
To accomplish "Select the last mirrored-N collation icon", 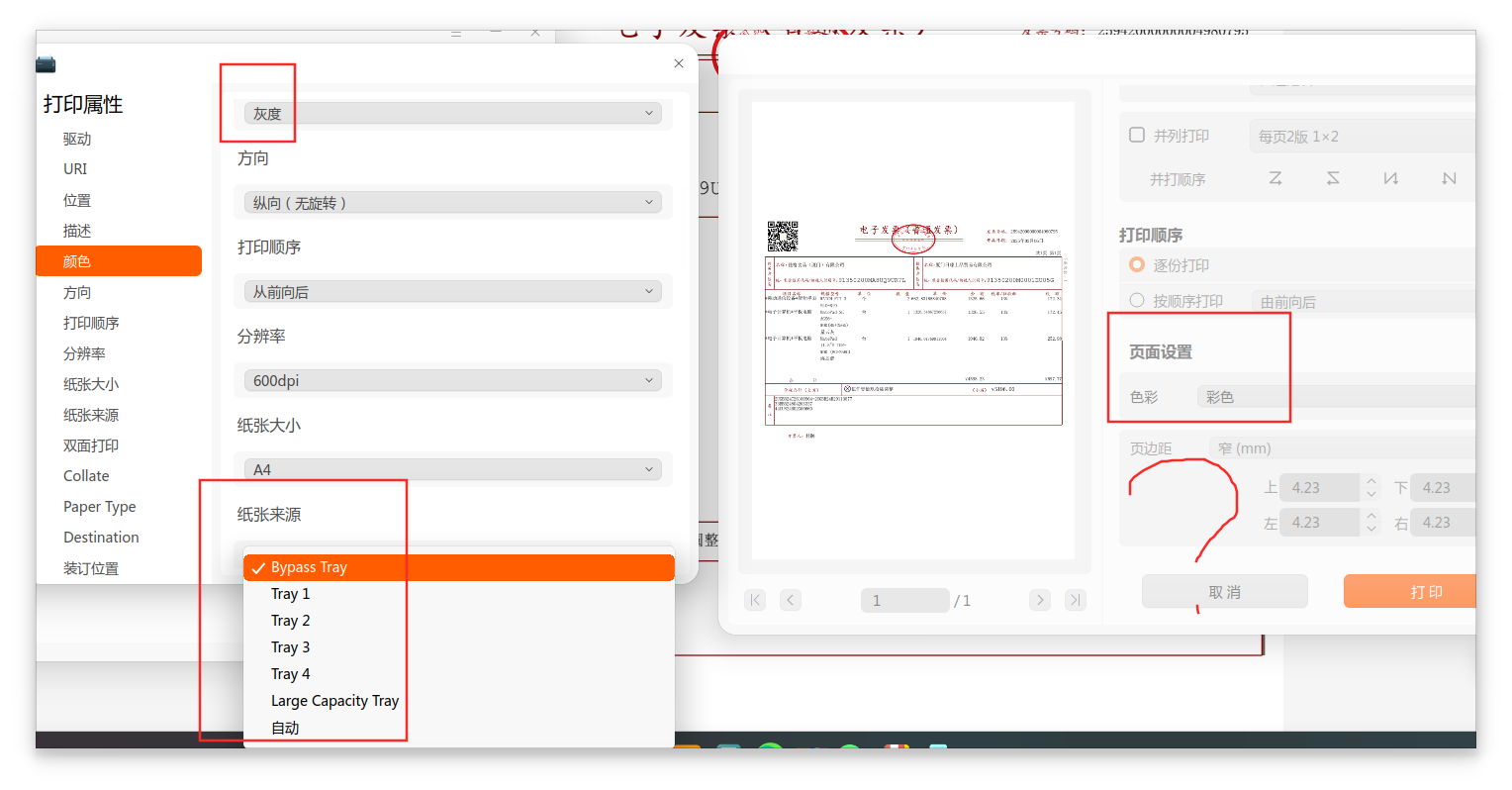I will pyautogui.click(x=1449, y=178).
